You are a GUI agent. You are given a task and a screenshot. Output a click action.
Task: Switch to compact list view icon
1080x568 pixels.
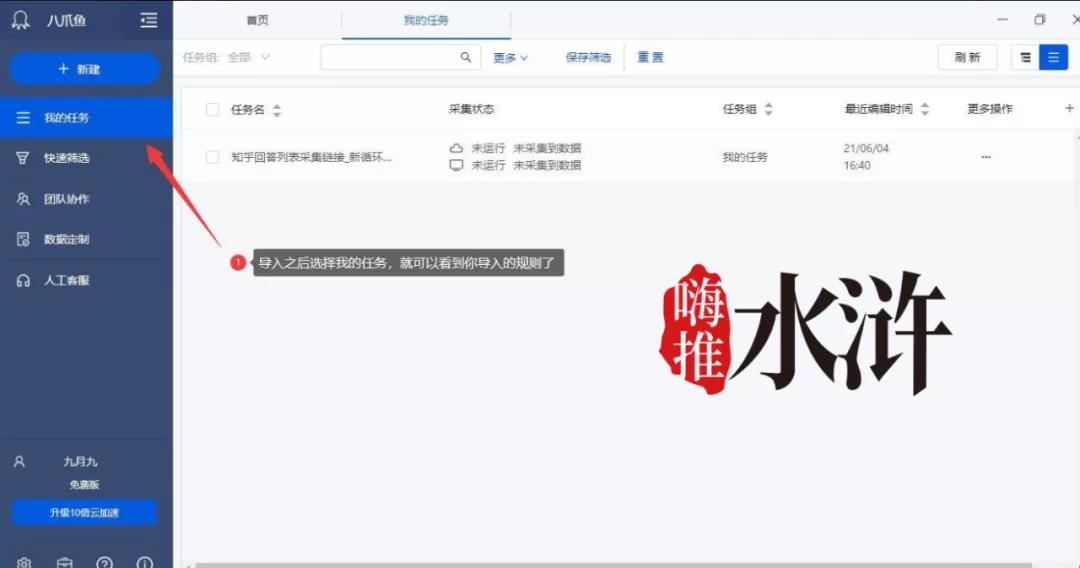click(1026, 58)
